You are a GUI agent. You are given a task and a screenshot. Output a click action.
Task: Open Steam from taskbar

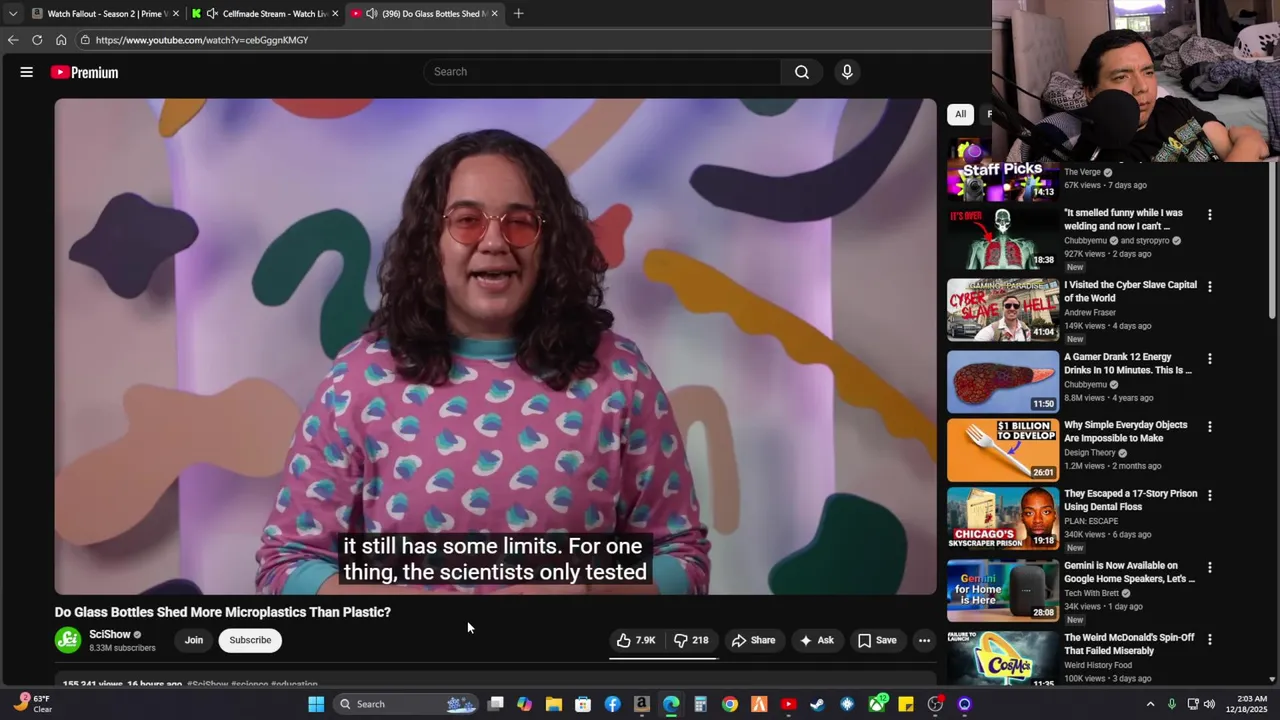point(817,704)
